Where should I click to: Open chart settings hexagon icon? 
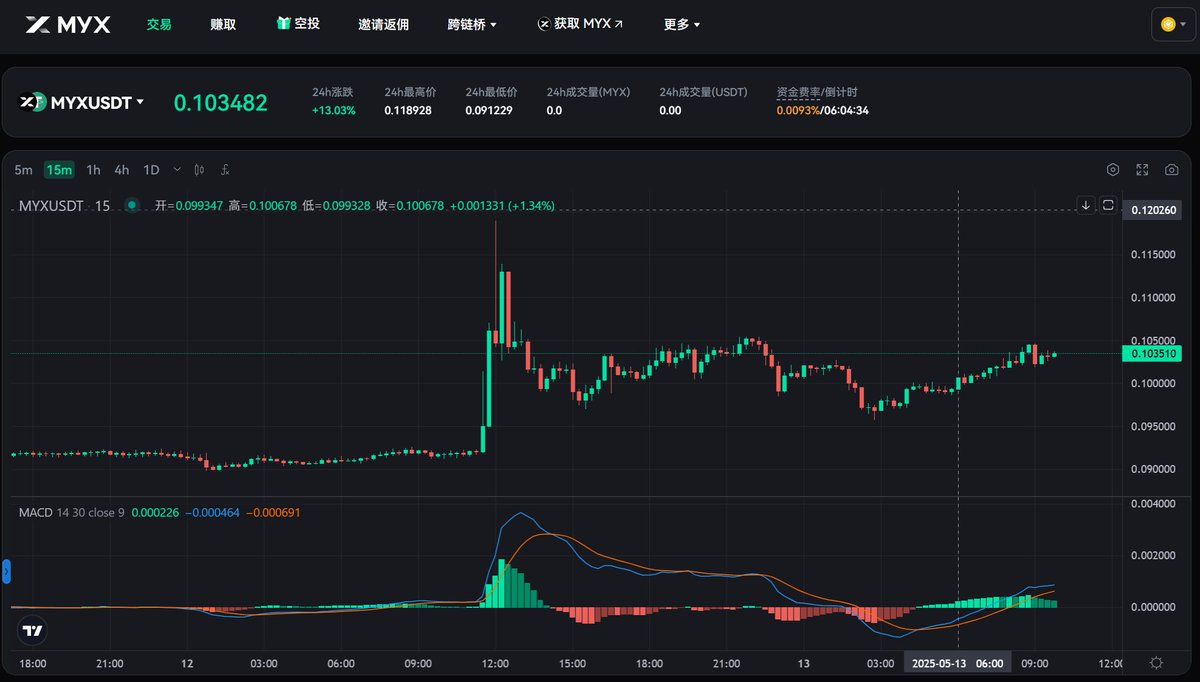(x=1112, y=170)
